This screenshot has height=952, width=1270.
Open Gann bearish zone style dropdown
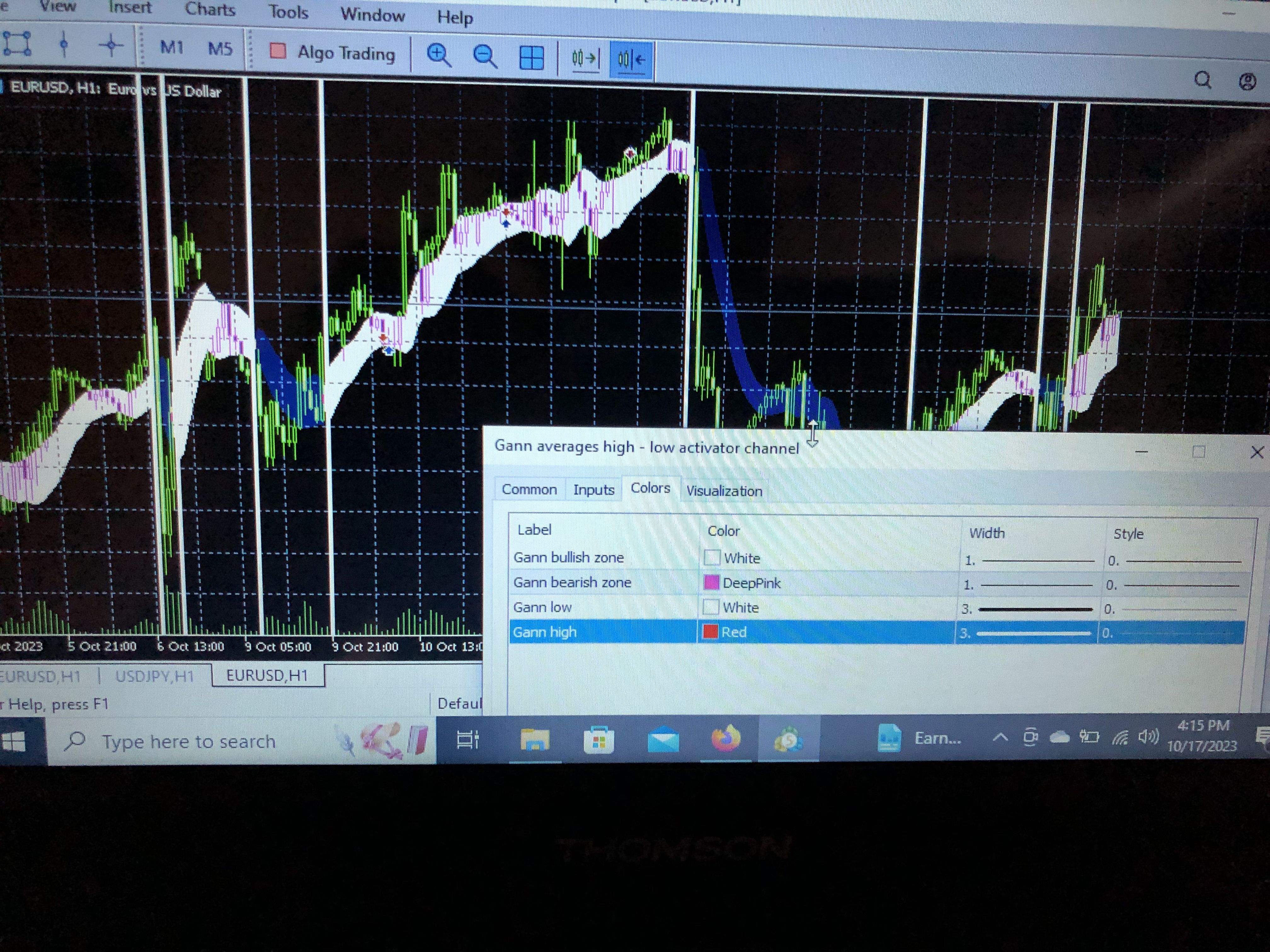coord(1177,585)
